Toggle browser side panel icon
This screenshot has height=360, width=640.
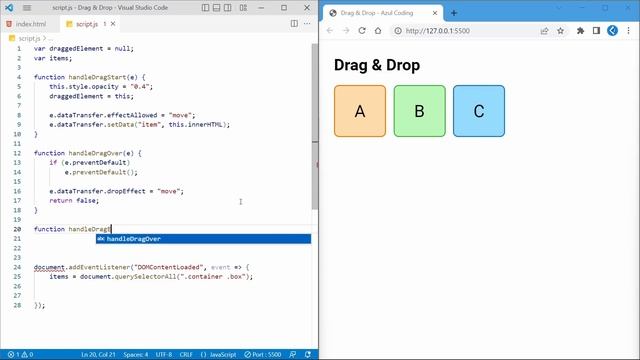coord(596,31)
